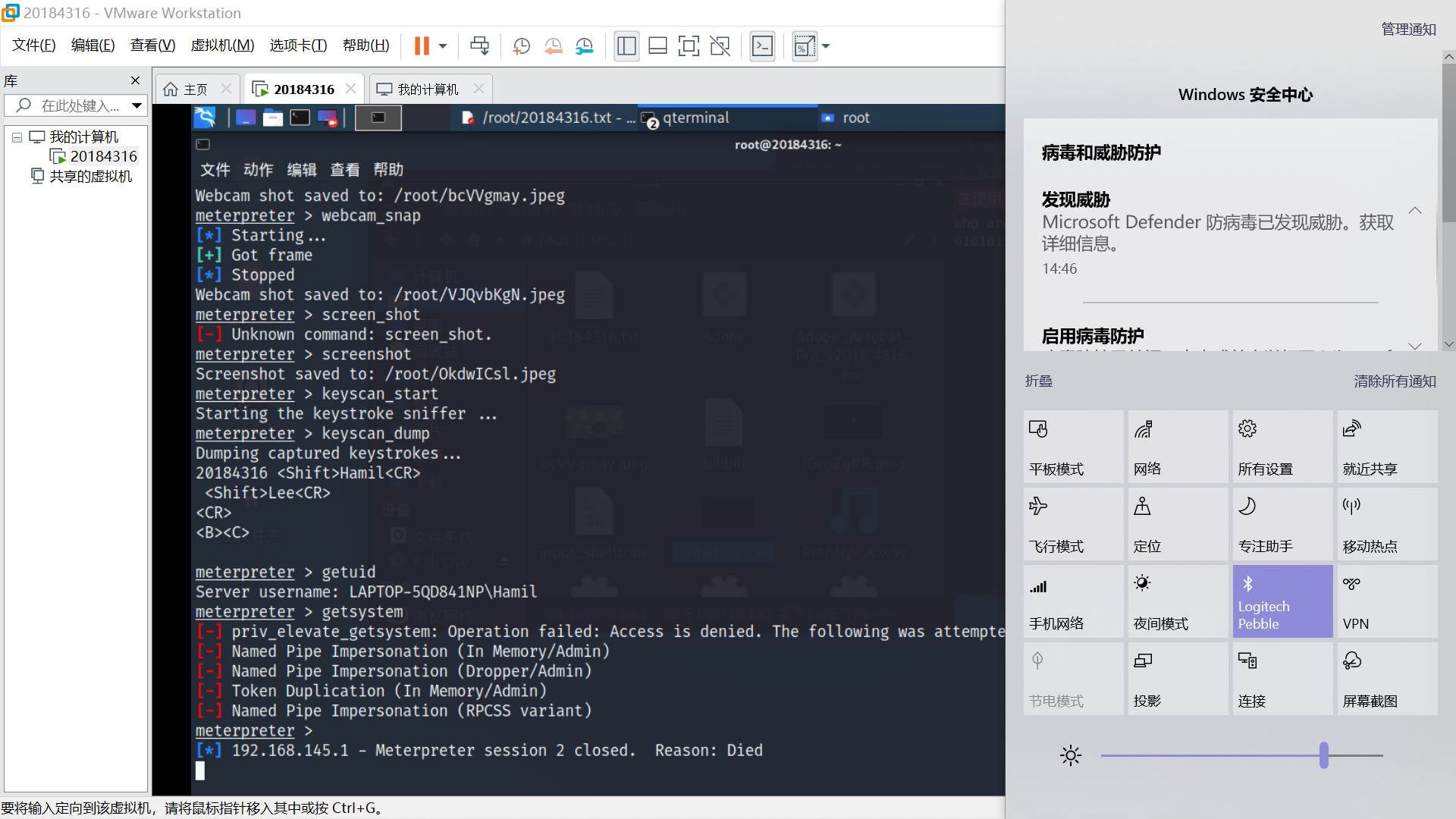Click the console view terminal icon
Image resolution: width=1456 pixels, height=819 pixels.
pyautogui.click(x=762, y=46)
